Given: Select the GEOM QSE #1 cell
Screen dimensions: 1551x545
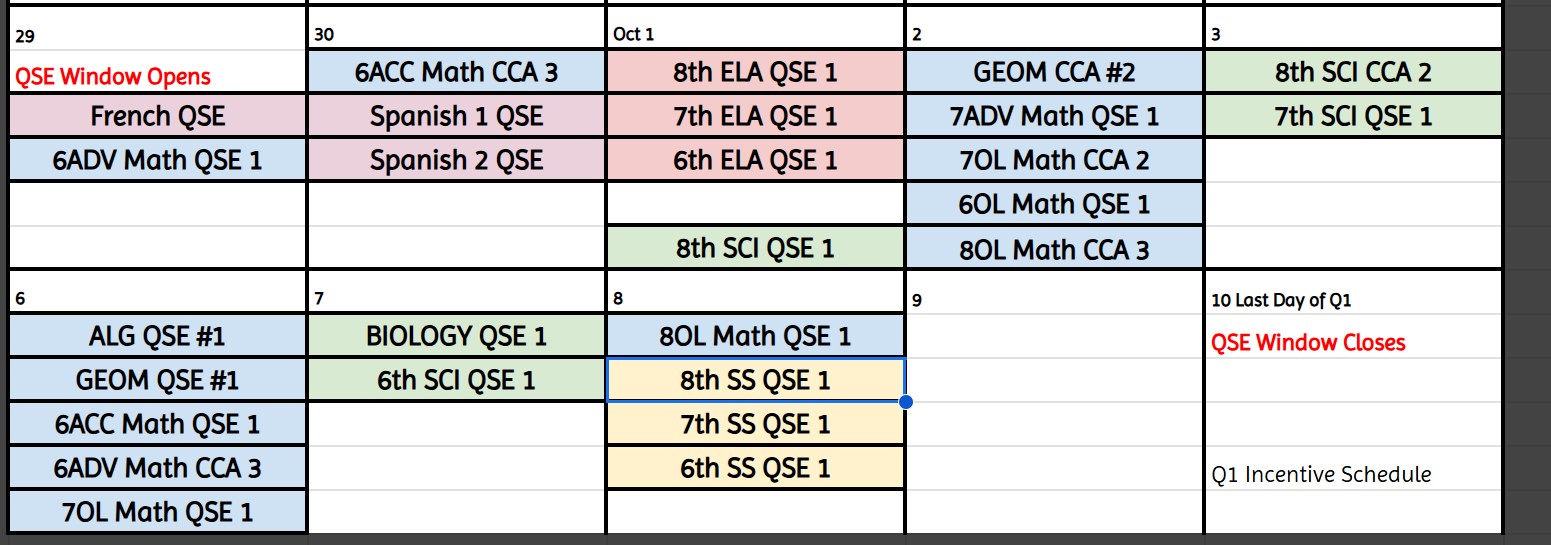Looking at the screenshot, I should click(158, 380).
